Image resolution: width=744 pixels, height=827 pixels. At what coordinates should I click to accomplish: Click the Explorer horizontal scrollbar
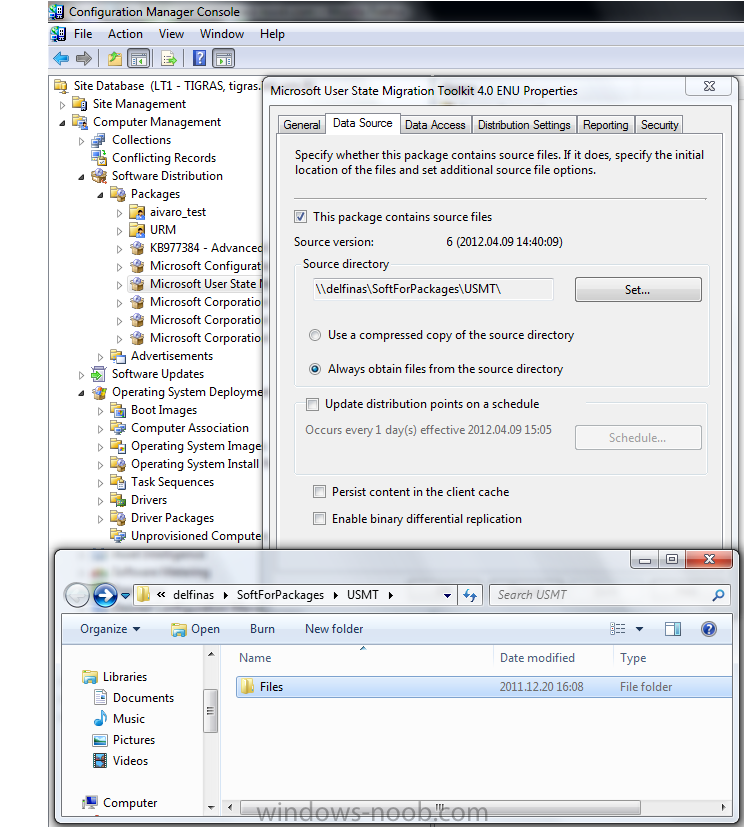[x=440, y=807]
